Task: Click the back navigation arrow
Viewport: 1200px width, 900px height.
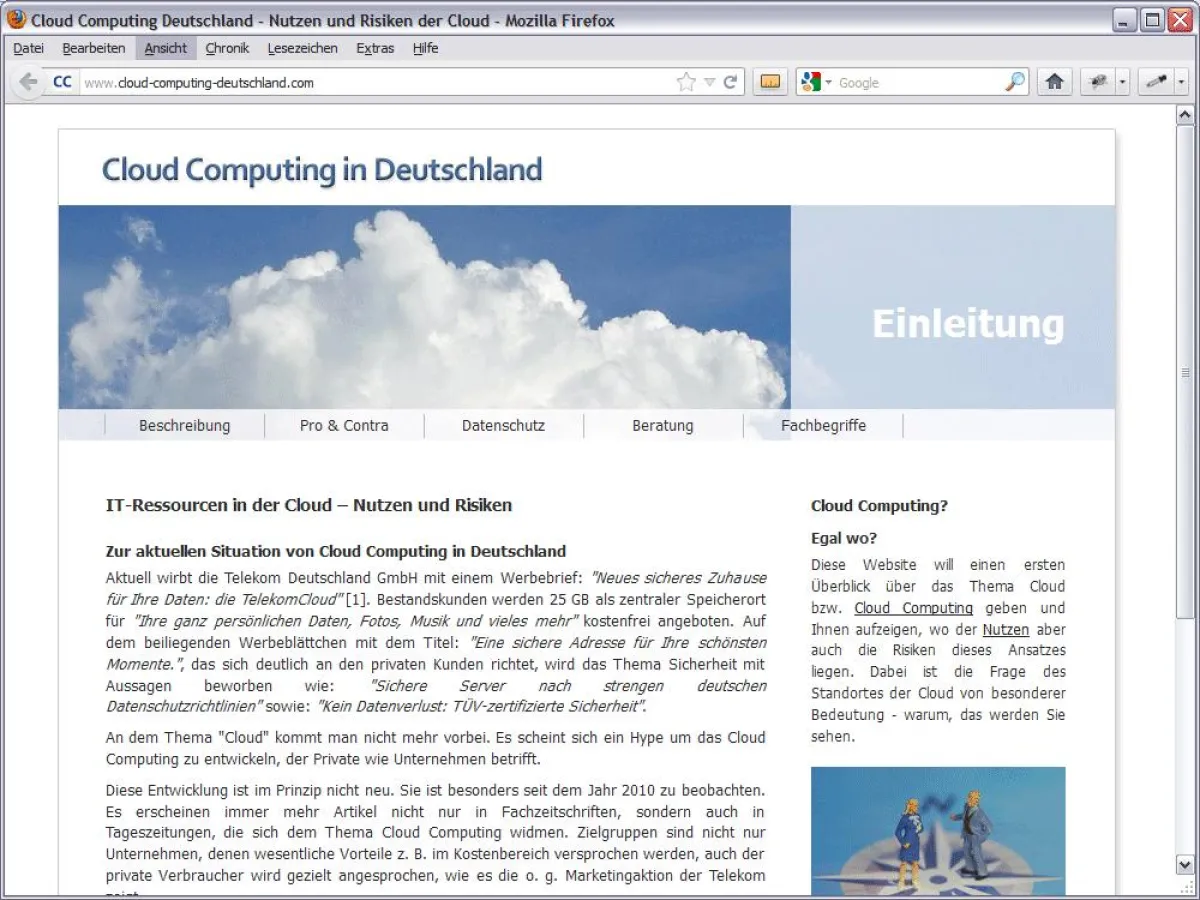Action: 27,81
